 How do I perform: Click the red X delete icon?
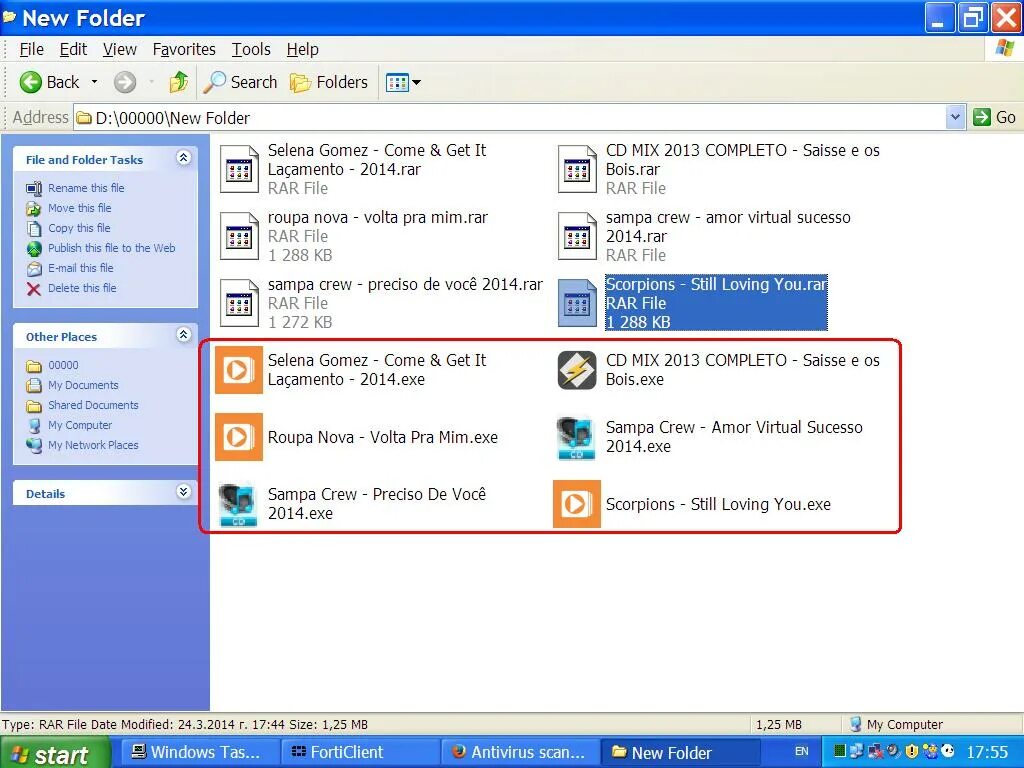(x=34, y=289)
